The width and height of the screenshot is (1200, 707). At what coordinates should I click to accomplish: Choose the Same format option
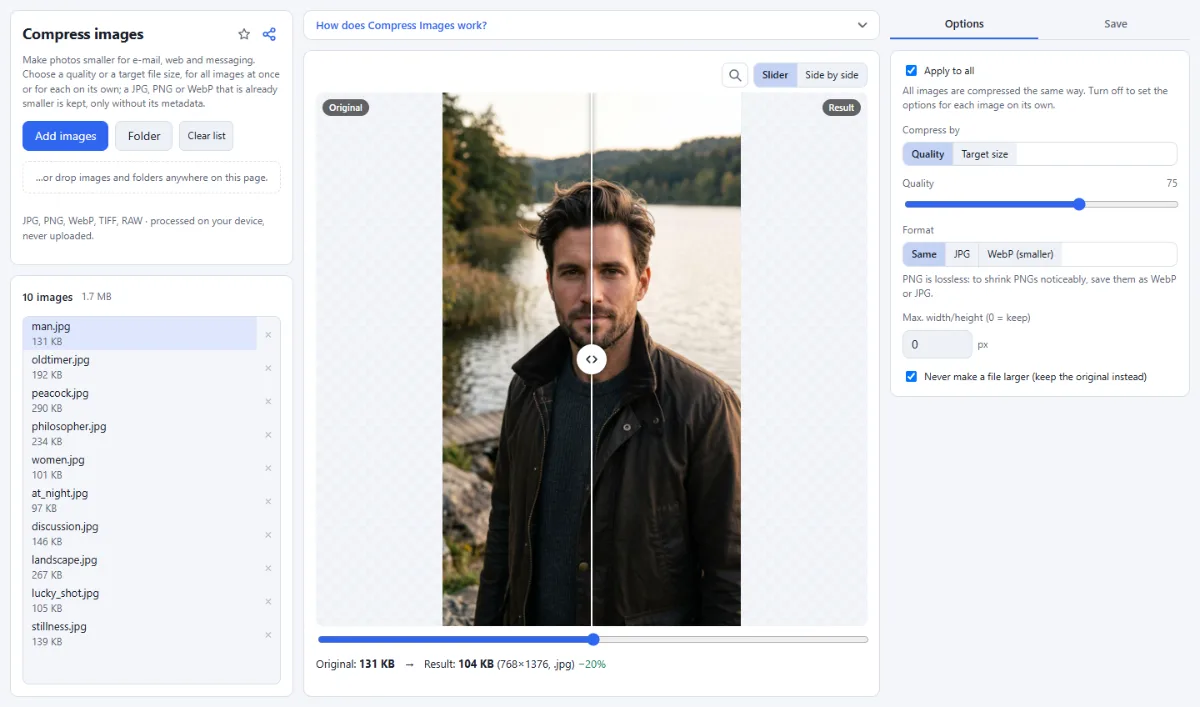click(x=924, y=254)
